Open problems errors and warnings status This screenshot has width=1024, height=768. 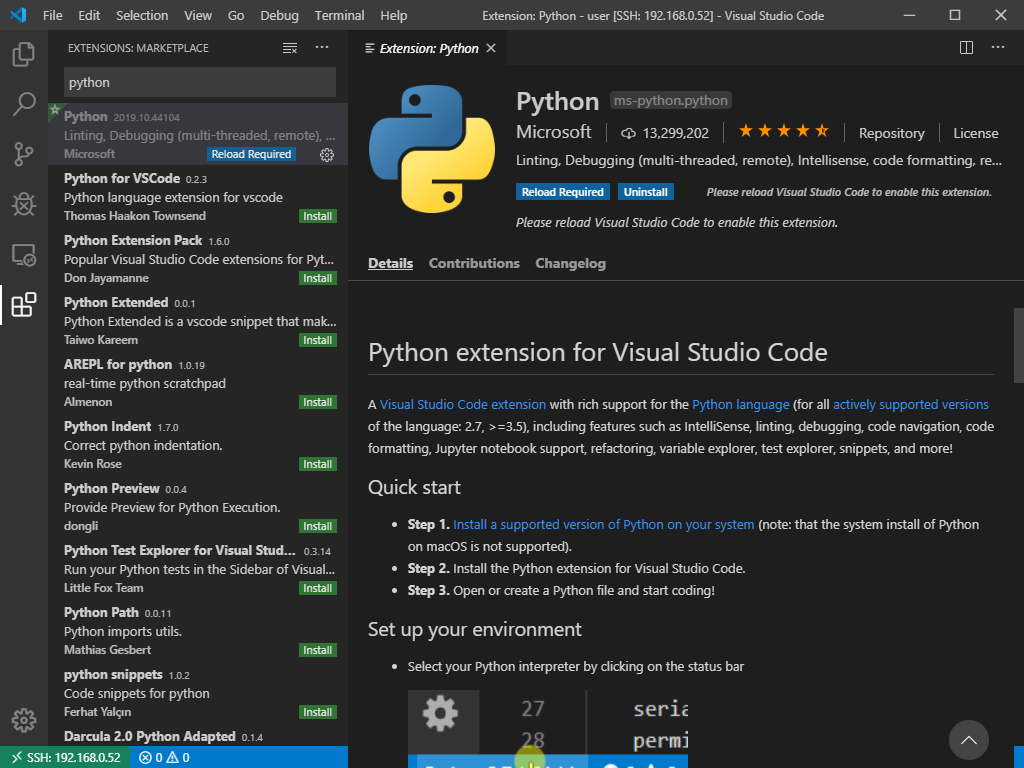point(165,758)
